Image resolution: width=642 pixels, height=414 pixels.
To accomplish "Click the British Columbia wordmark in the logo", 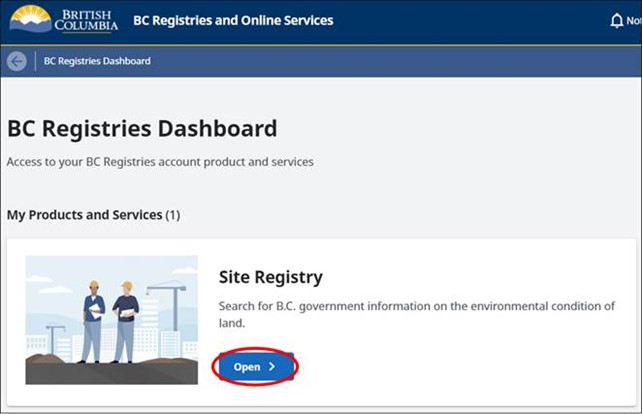I will click(86, 20).
